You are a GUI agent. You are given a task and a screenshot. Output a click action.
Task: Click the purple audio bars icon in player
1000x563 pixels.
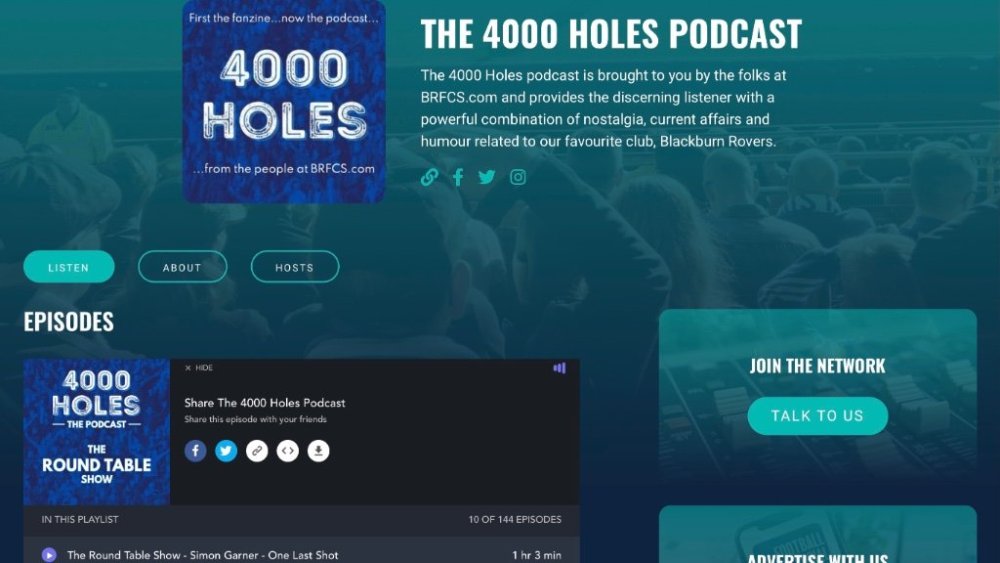[x=559, y=368]
